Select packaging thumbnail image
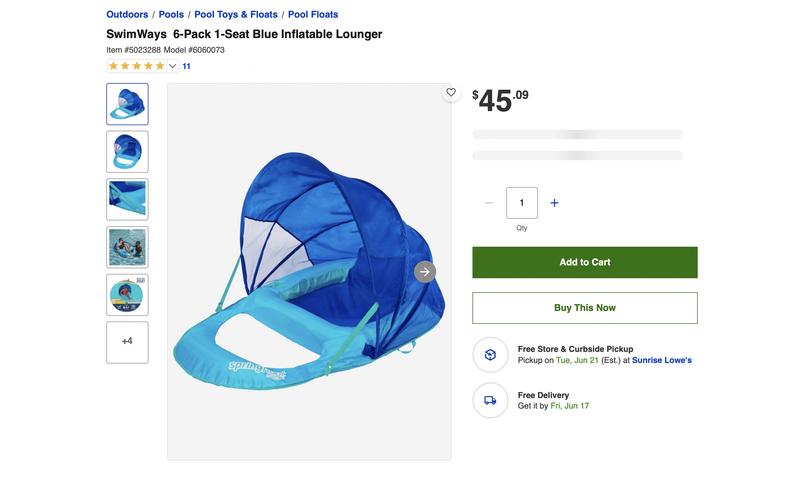This screenshot has width=800, height=477. click(x=128, y=295)
